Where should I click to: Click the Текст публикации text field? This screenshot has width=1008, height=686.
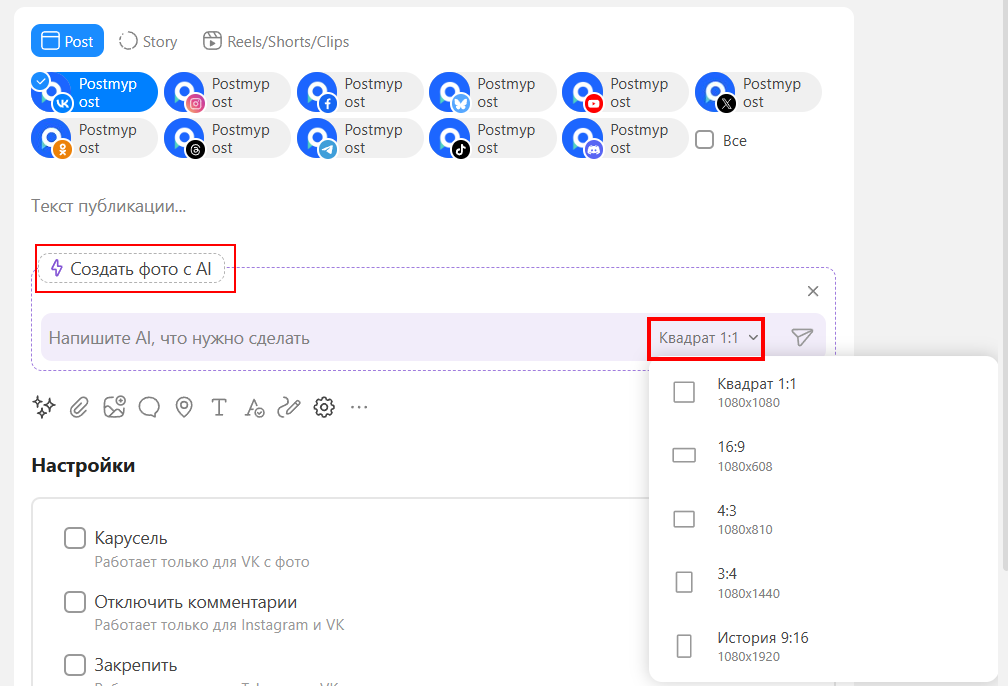coord(300,207)
